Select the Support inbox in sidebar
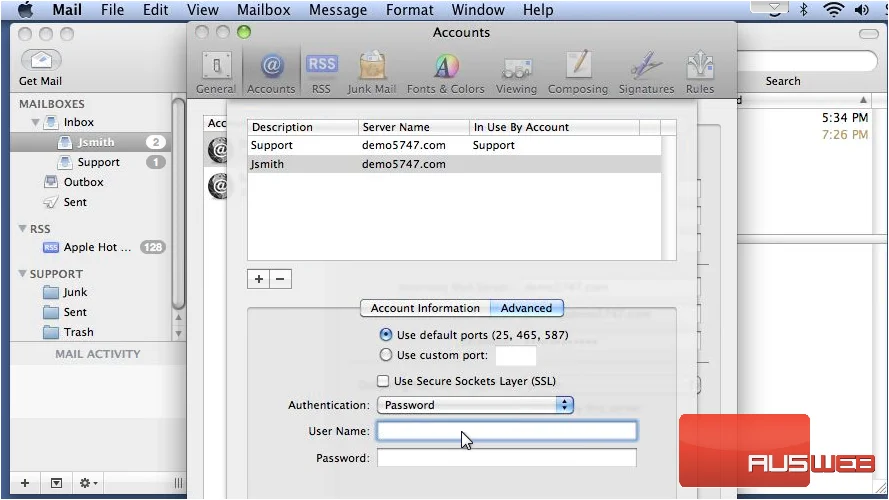The image size is (889, 500). pyautogui.click(x=91, y=162)
